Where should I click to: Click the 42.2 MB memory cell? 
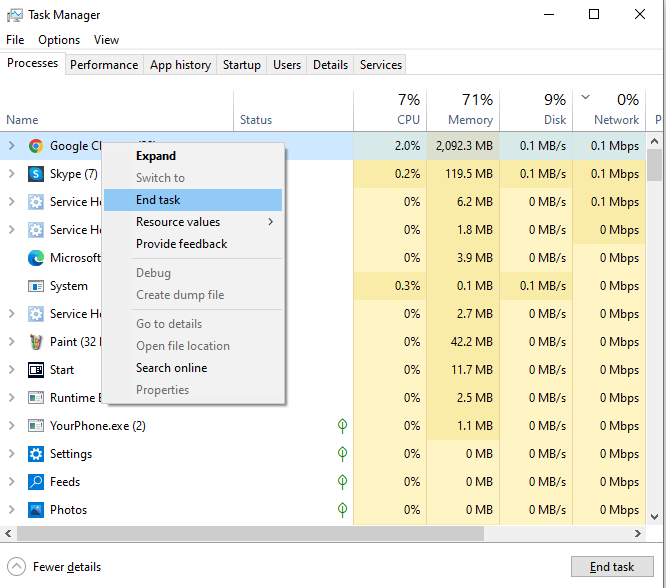[463, 342]
